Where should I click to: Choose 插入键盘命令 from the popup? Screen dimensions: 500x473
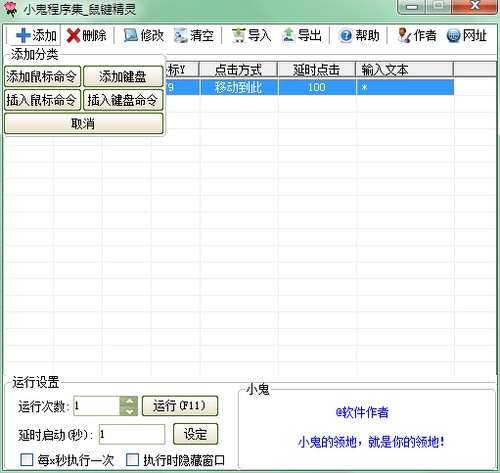123,100
